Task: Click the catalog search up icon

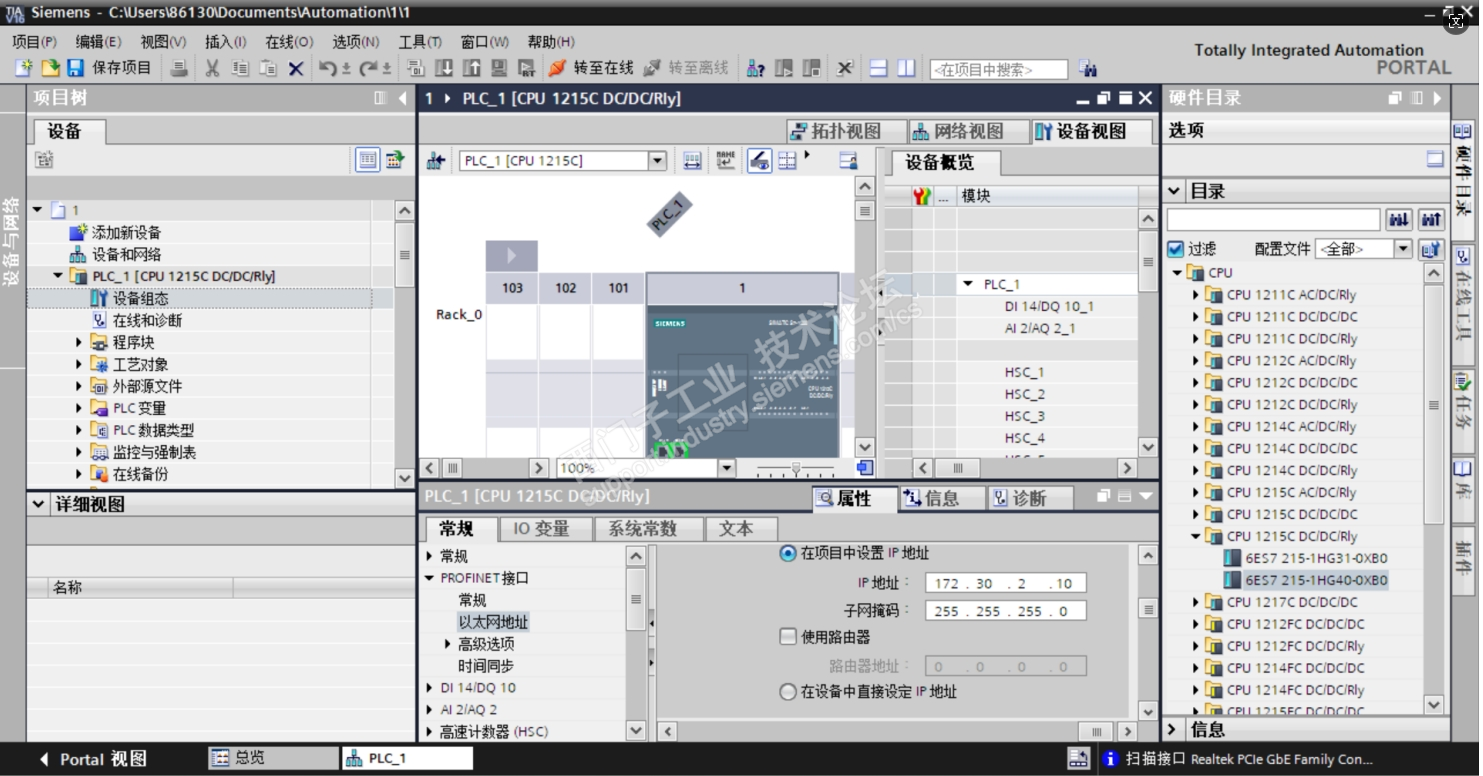Action: (1431, 220)
